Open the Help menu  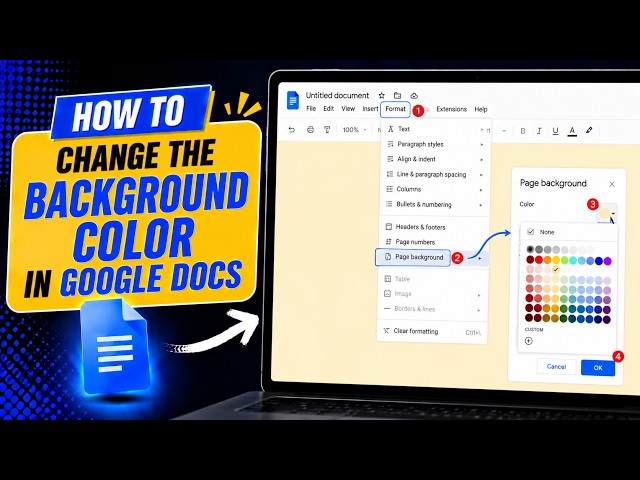[x=481, y=109]
